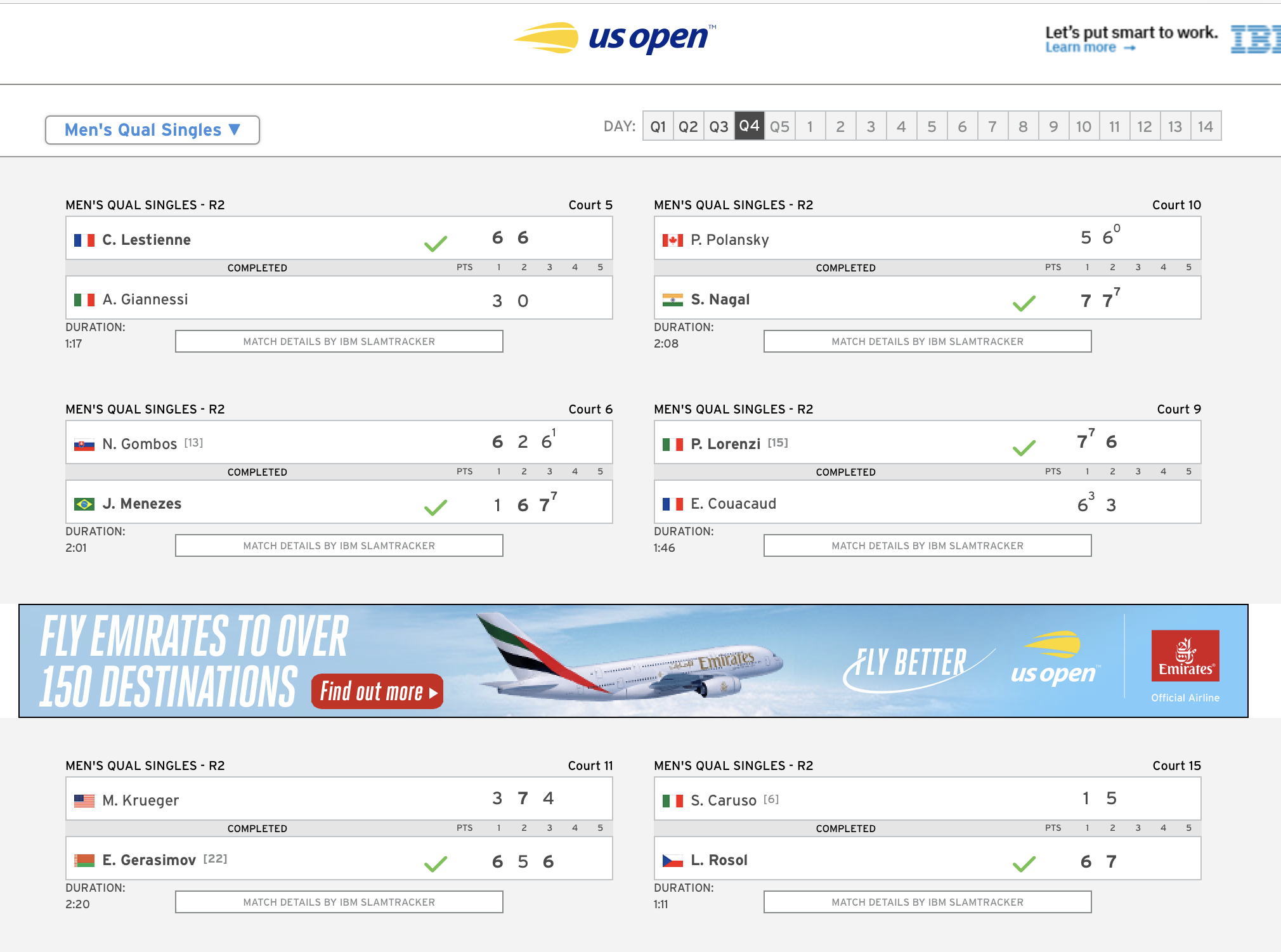Switch to the Q3 day tab
This screenshot has height=952, width=1281.
pyautogui.click(x=719, y=126)
